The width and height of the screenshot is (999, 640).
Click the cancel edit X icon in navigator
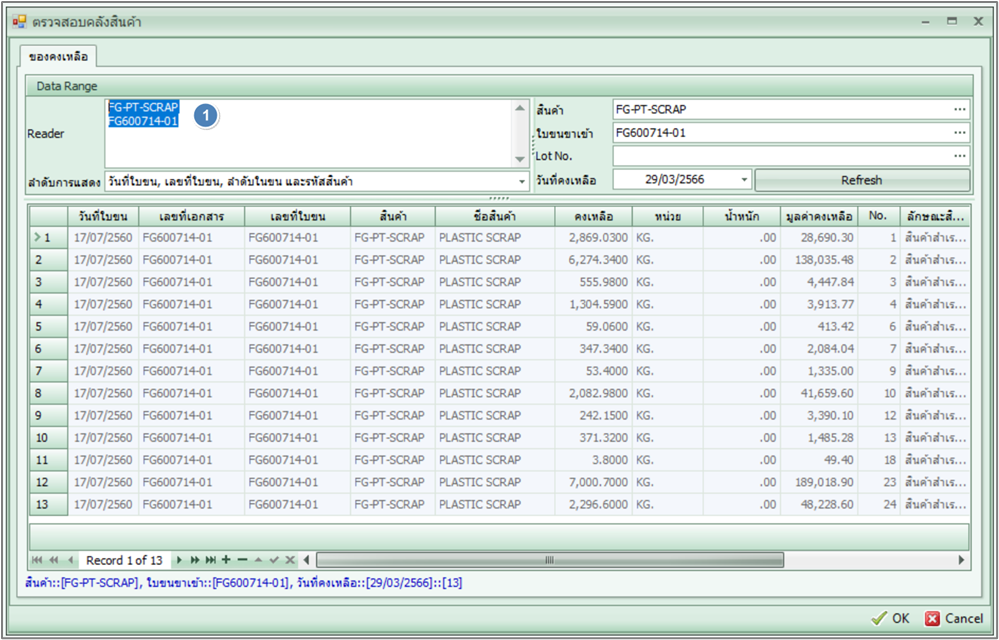coord(290,560)
